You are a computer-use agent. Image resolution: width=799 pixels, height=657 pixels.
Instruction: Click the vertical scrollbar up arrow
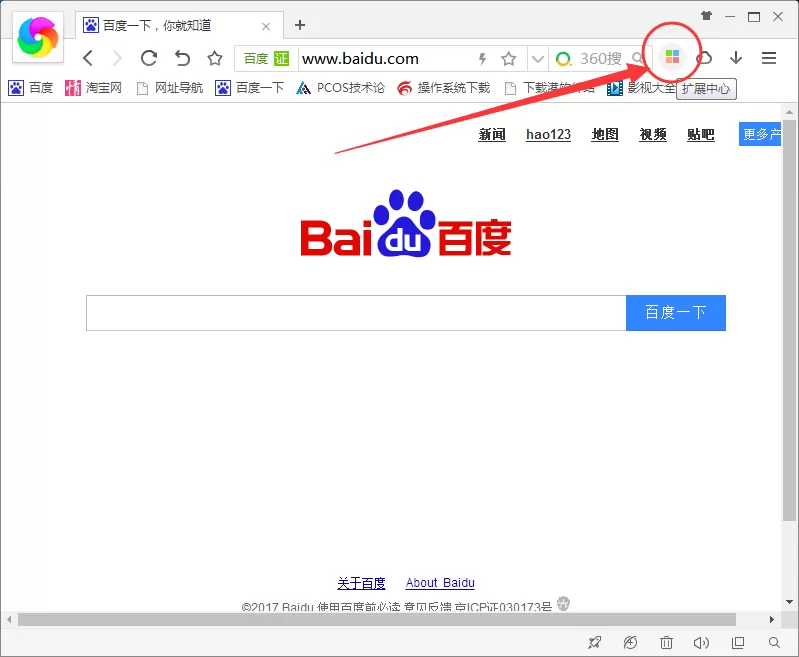click(x=789, y=112)
